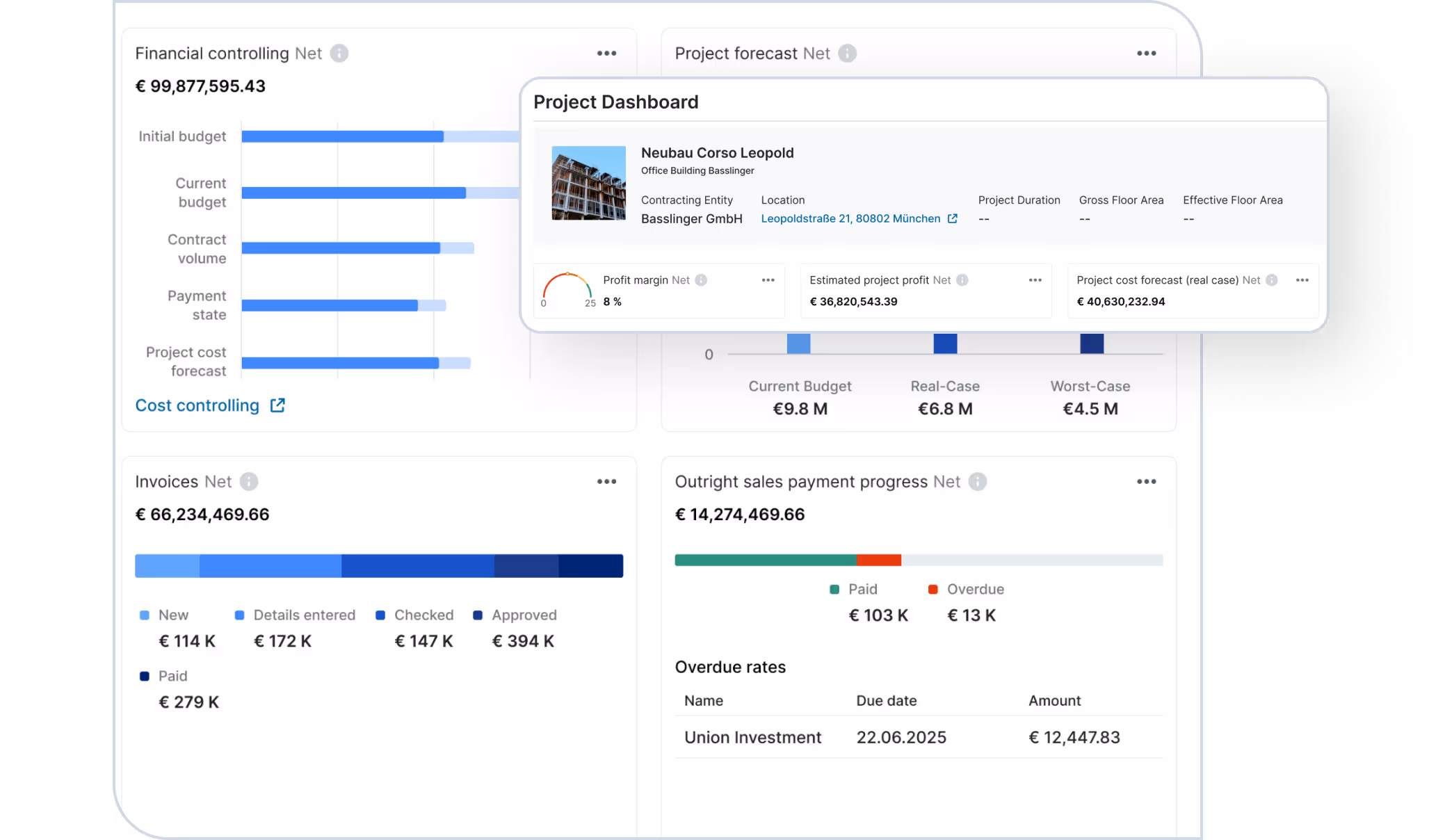Open Financial controlling card options menu
Image resolution: width=1429 pixels, height=840 pixels.
coord(606,54)
